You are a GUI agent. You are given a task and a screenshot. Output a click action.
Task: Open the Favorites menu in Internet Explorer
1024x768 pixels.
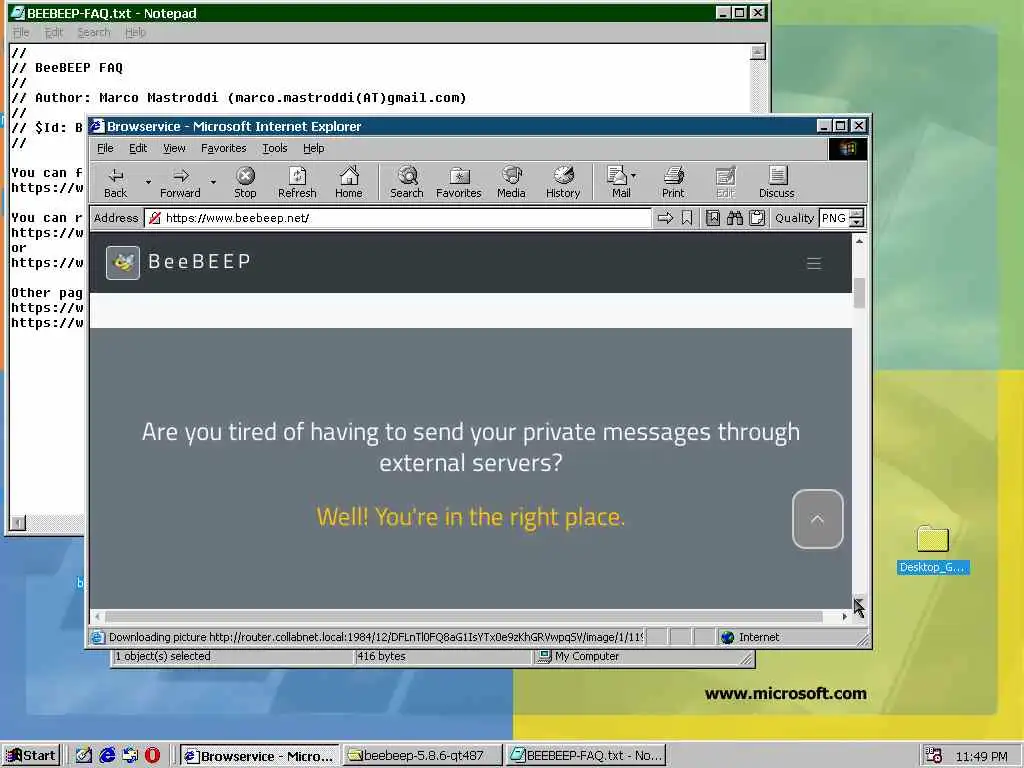(223, 148)
